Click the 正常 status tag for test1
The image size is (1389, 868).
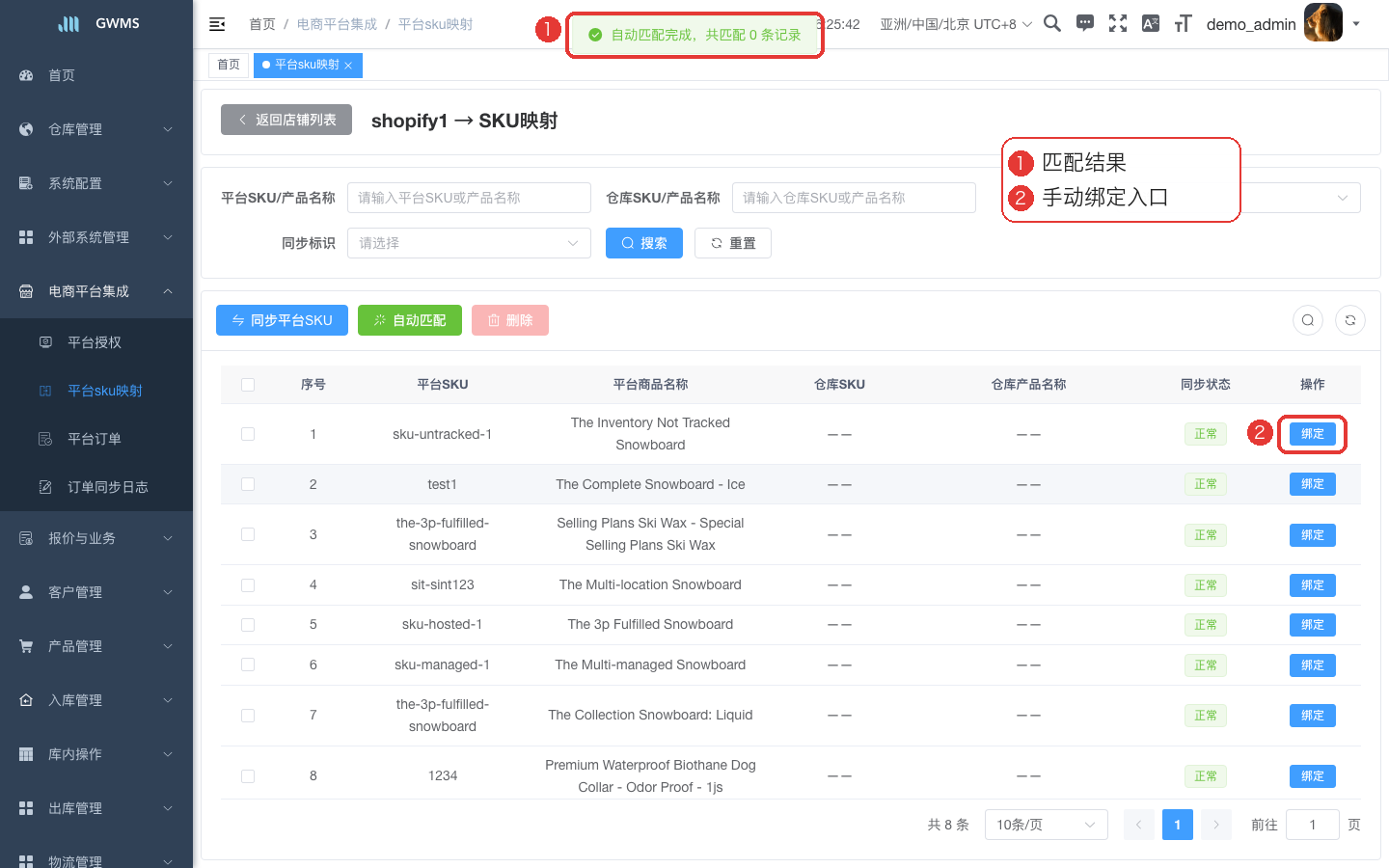click(x=1206, y=484)
